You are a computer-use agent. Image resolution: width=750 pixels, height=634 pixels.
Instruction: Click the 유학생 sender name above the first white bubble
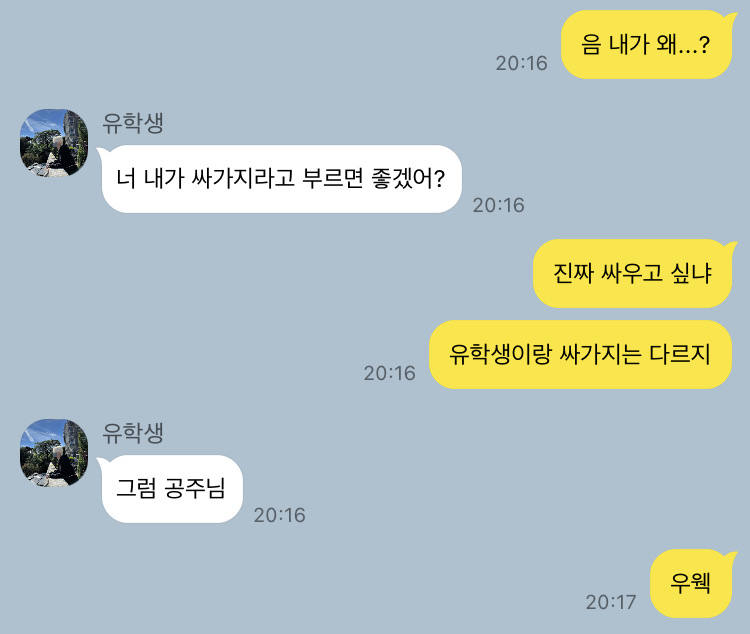[133, 123]
